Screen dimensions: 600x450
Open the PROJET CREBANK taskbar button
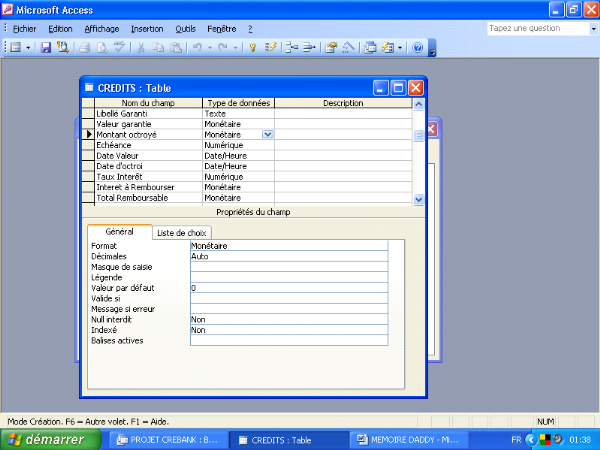[168, 439]
